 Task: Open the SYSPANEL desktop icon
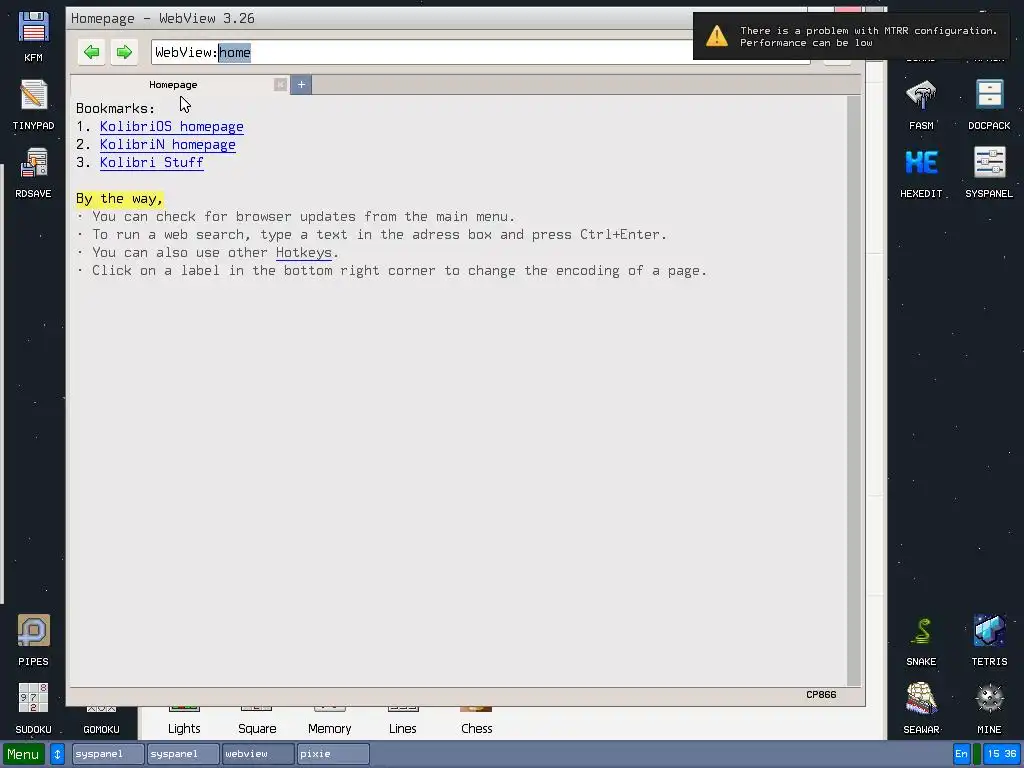(x=989, y=172)
